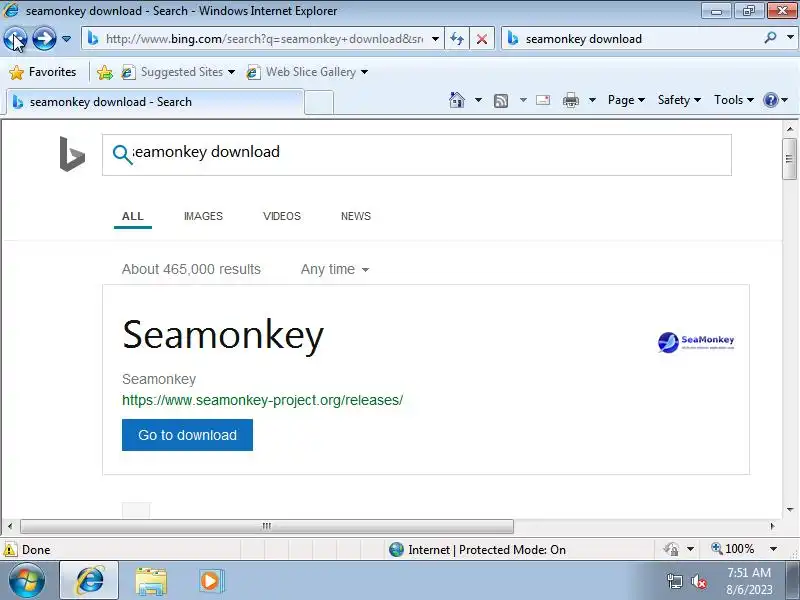Open the Tools menu

click(734, 100)
